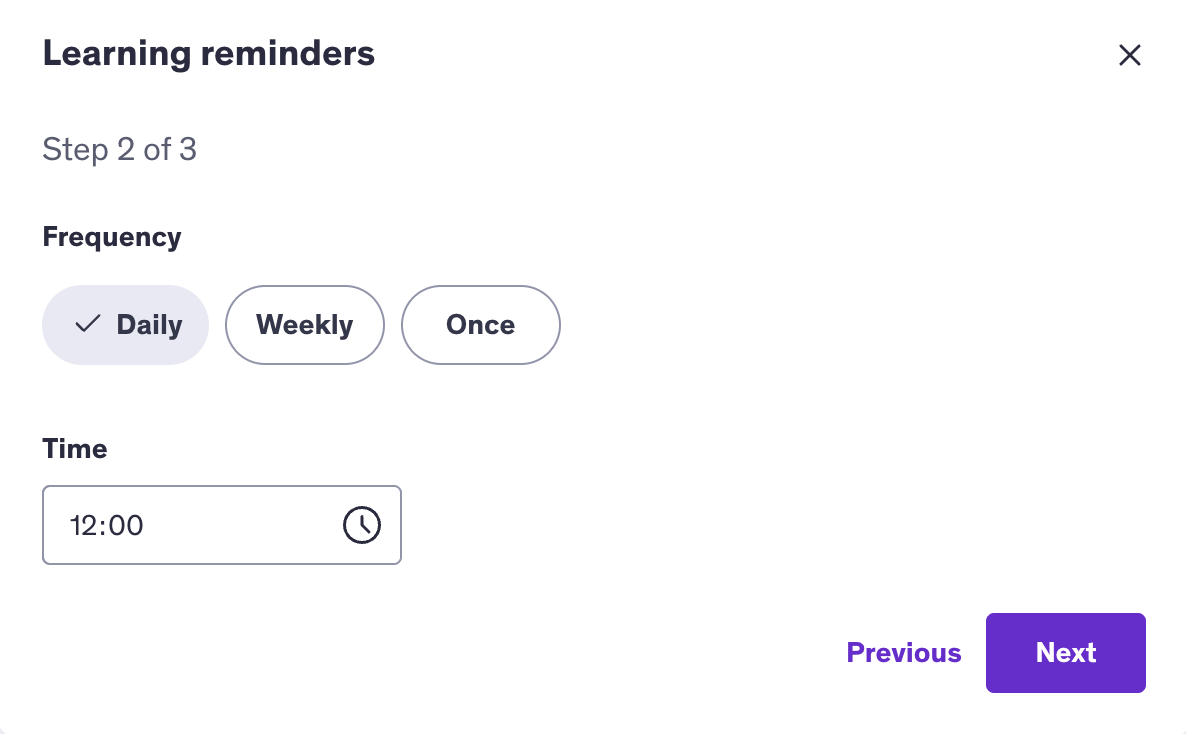
Task: Click inside the 12:00 time input
Action: click(150, 524)
